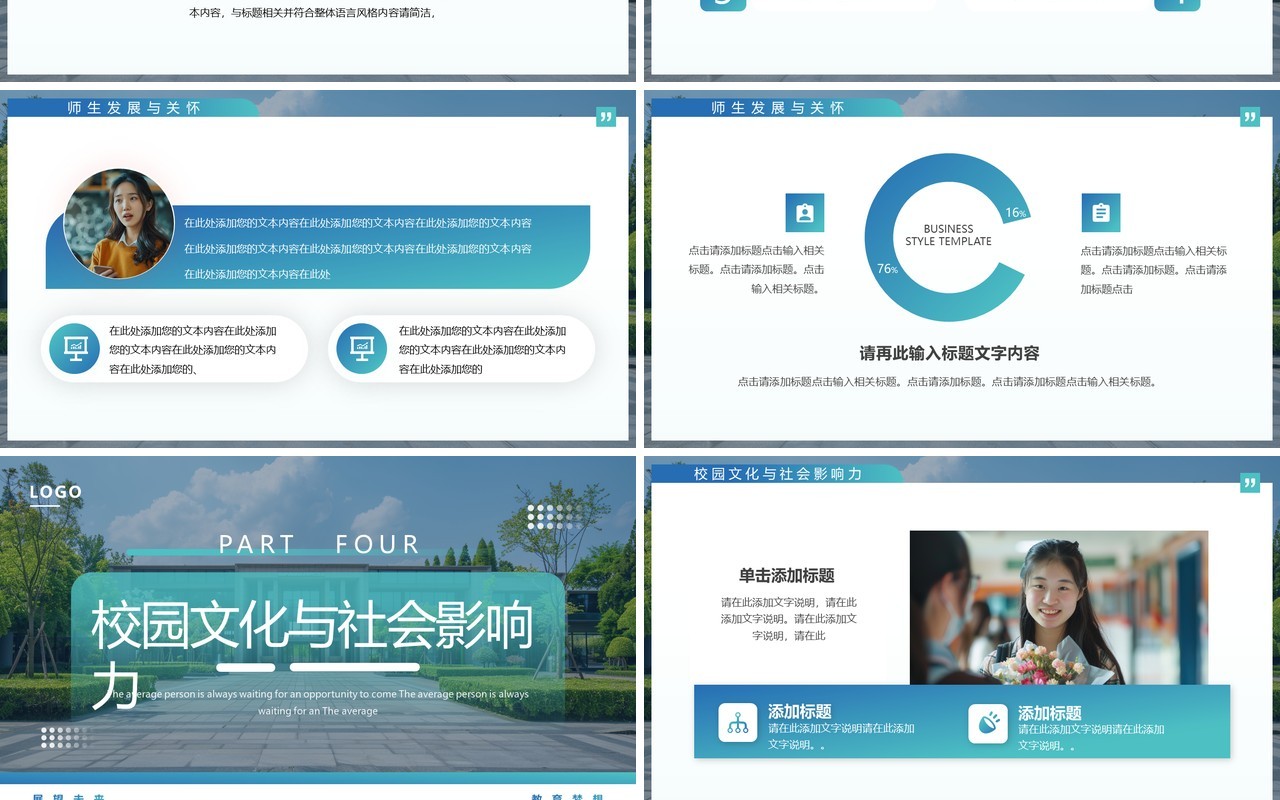Click the right pill card text beside the board icon
This screenshot has height=800, width=1280.
coord(482,350)
